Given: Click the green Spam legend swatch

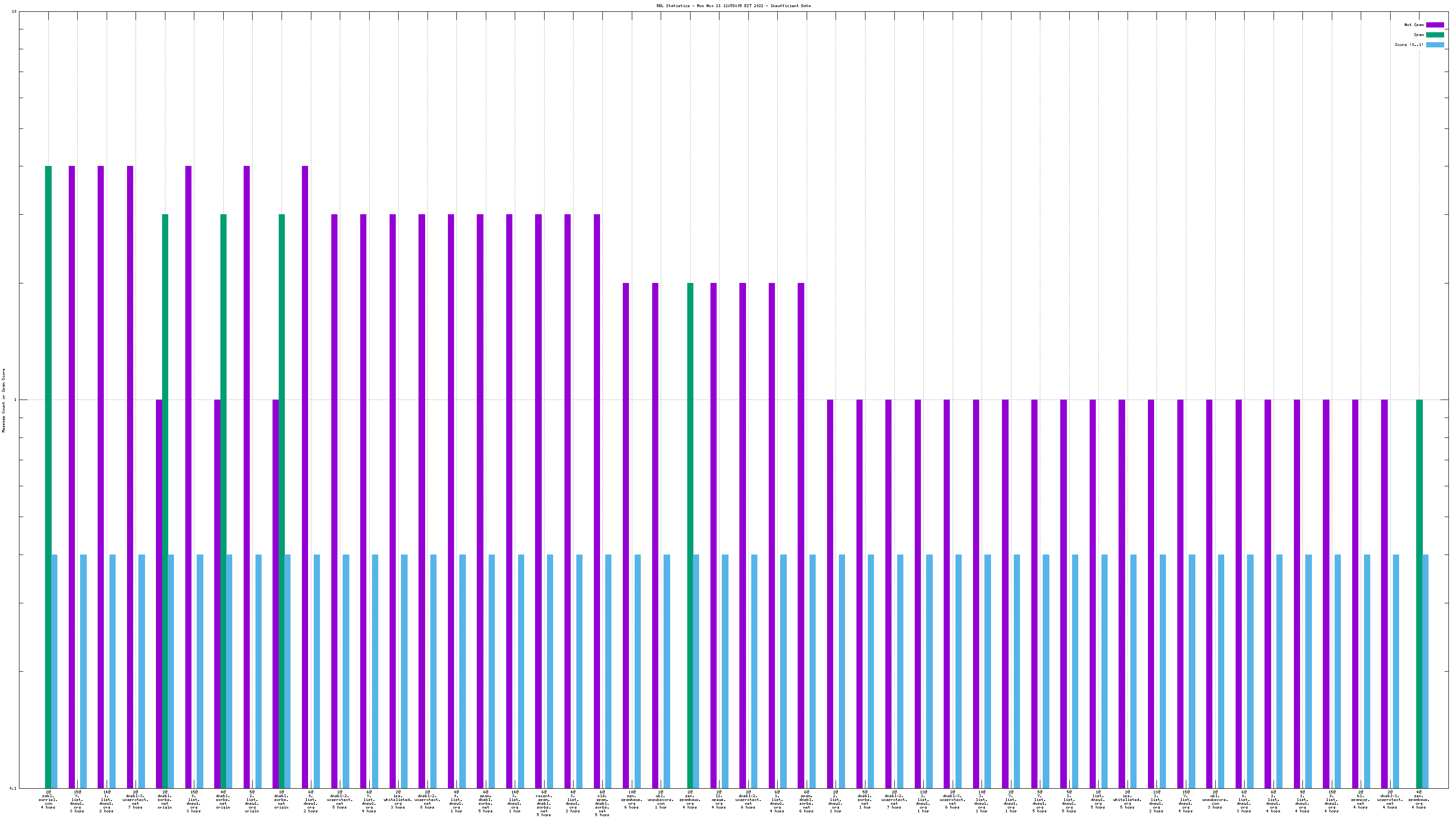Looking at the screenshot, I should point(1435,35).
